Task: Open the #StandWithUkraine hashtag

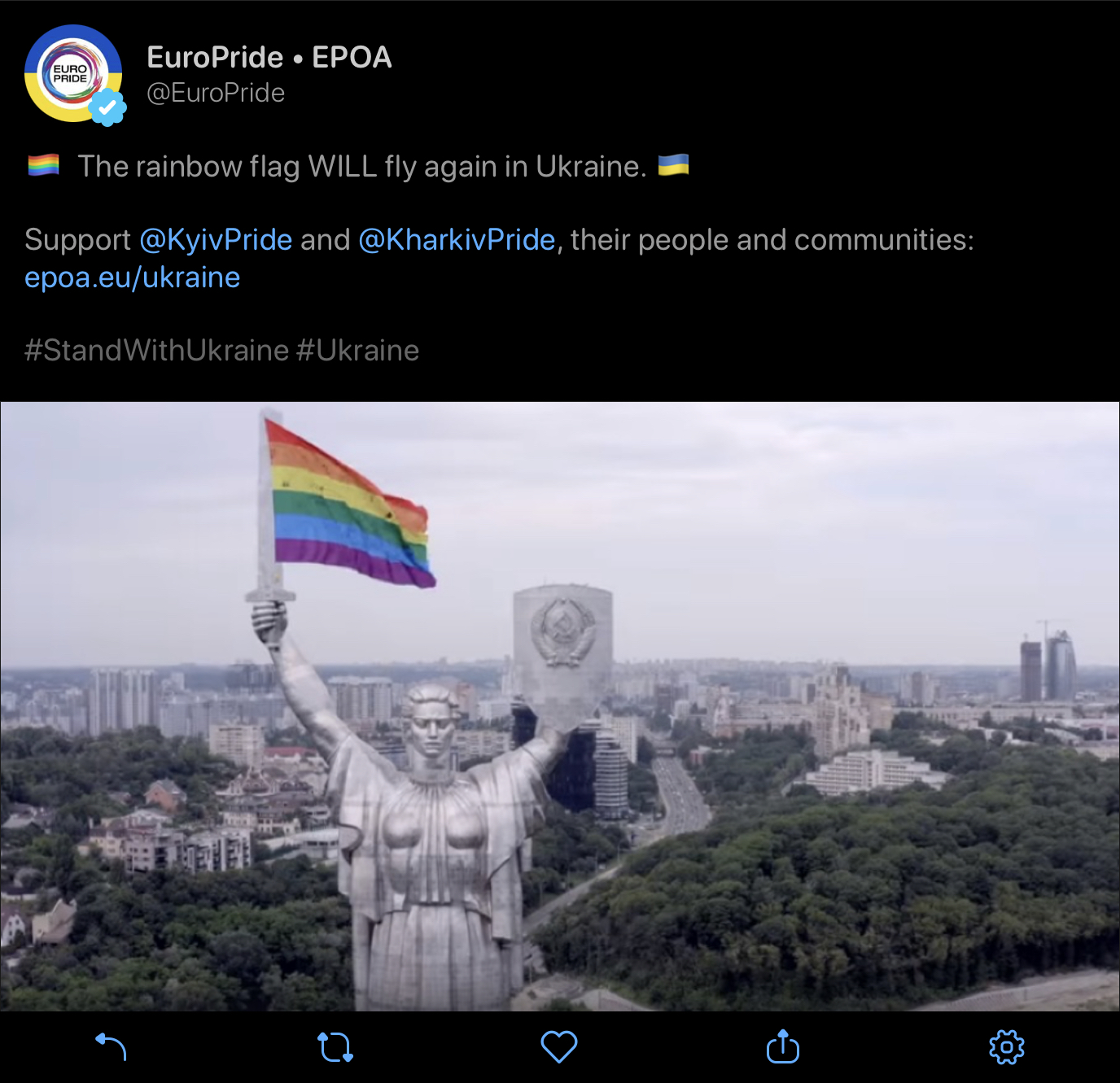Action: point(157,351)
